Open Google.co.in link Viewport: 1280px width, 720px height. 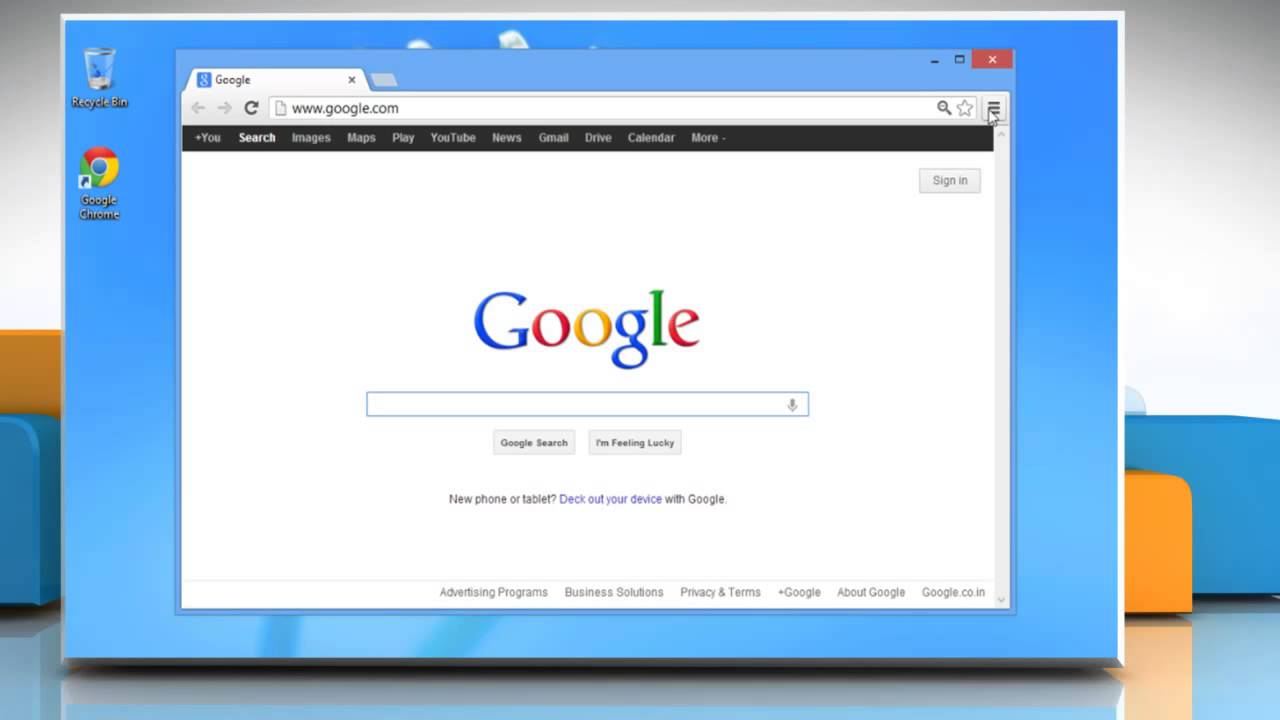click(953, 592)
